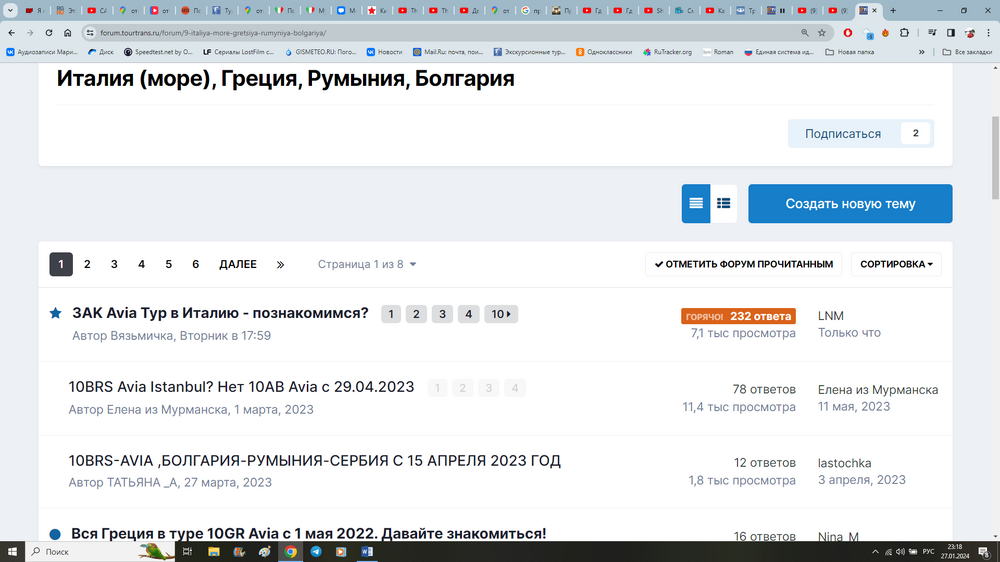Image resolution: width=1000 pixels, height=562 pixels.
Task: Open topic 10BRS Avia Istanbul thread
Action: pos(241,387)
